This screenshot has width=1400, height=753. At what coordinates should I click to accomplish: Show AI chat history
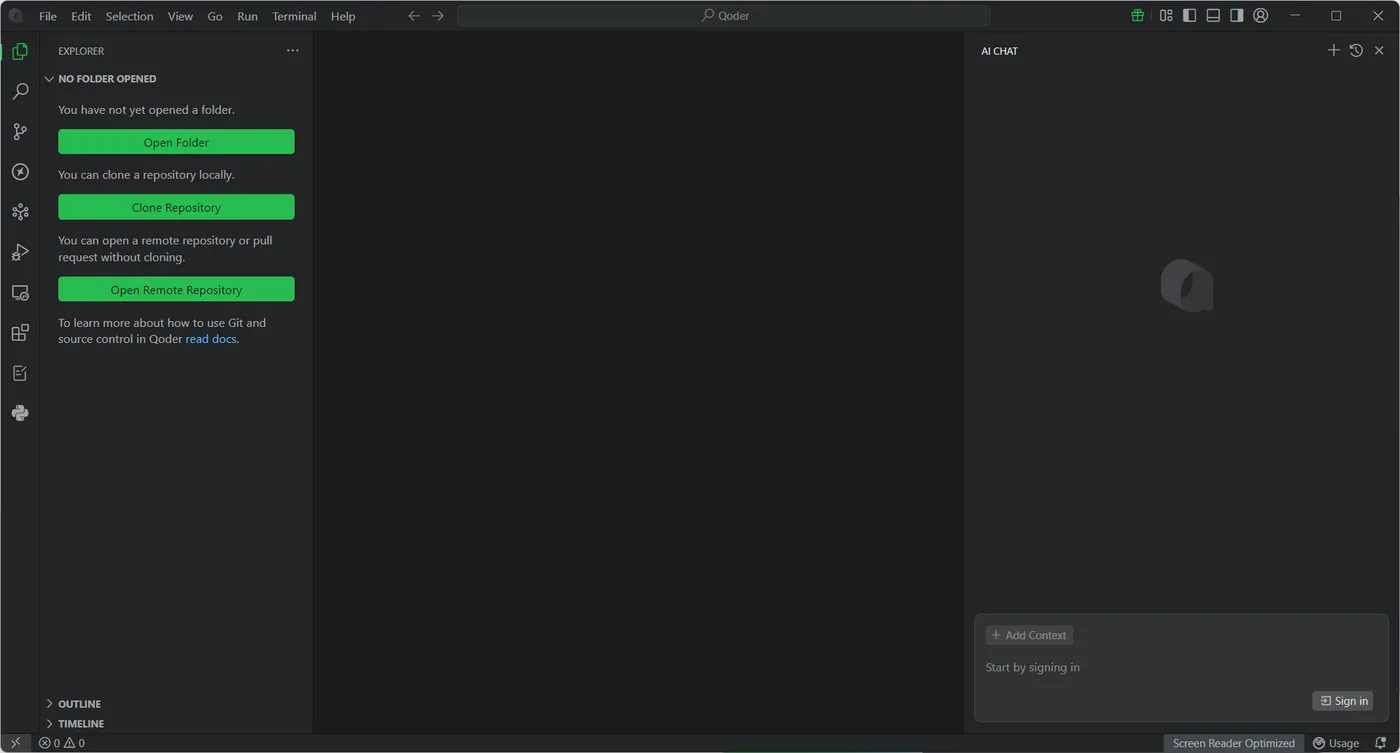point(1356,50)
